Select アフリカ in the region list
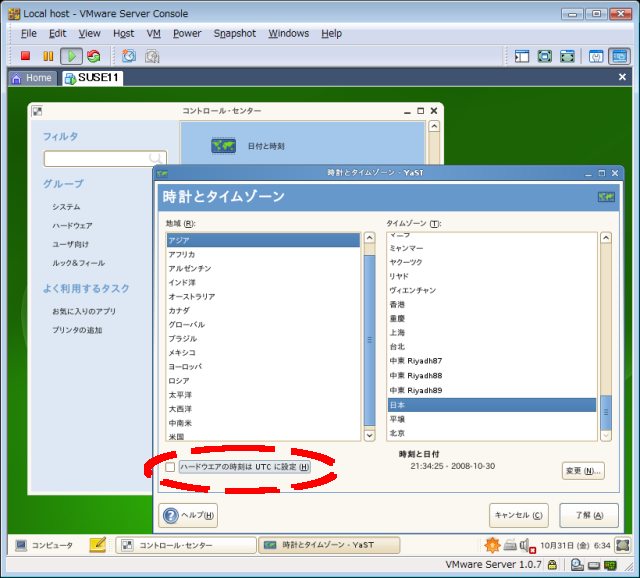 point(263,255)
